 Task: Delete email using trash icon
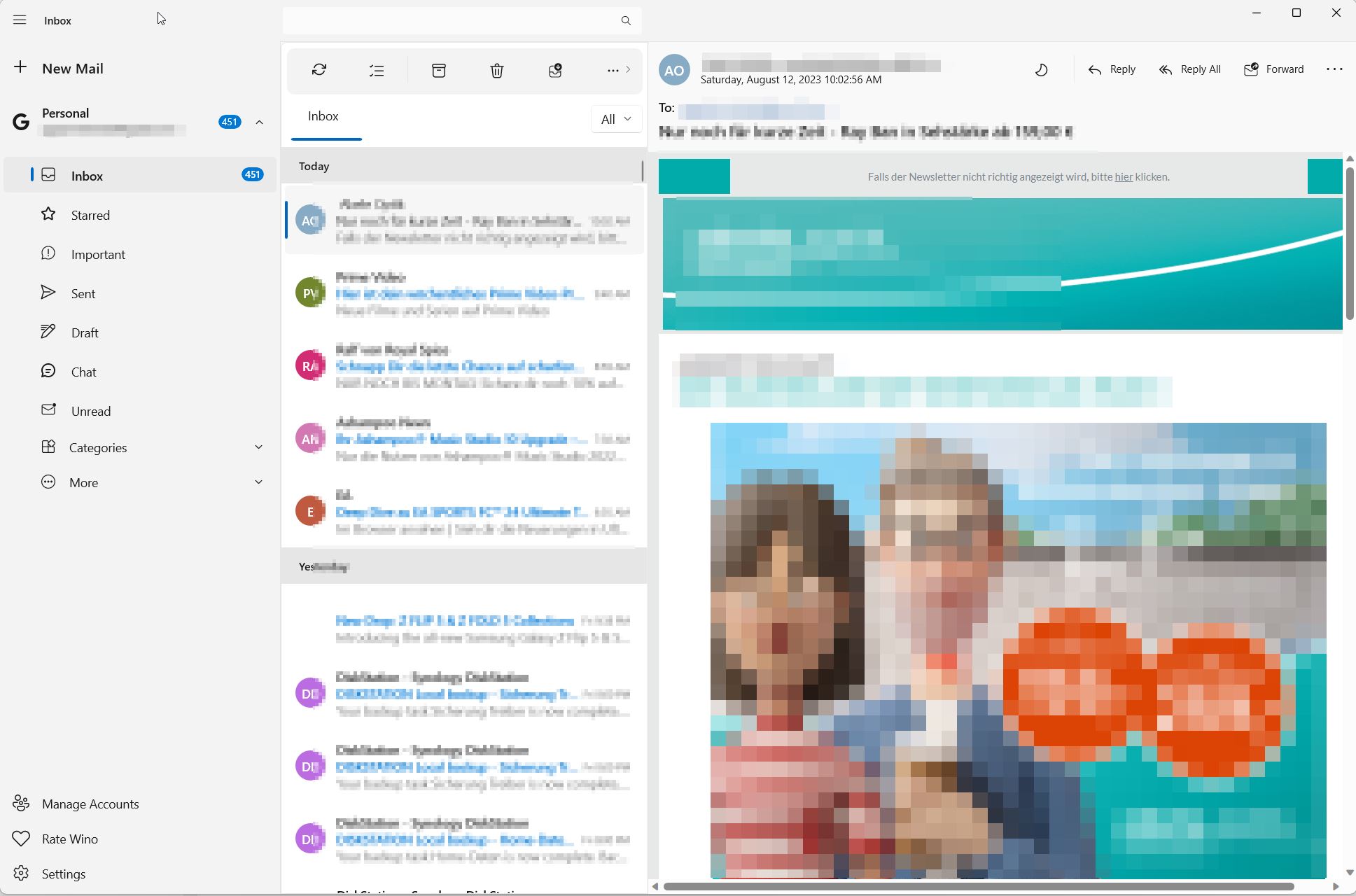pyautogui.click(x=497, y=70)
